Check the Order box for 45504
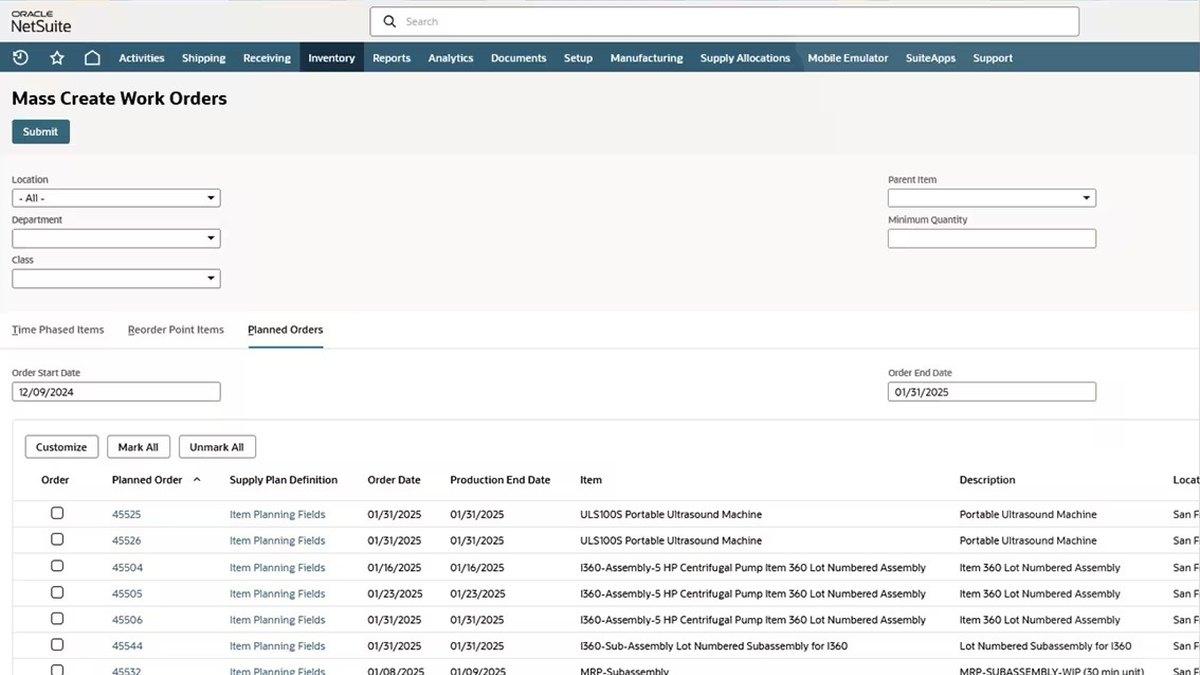Image resolution: width=1200 pixels, height=675 pixels. (57, 566)
